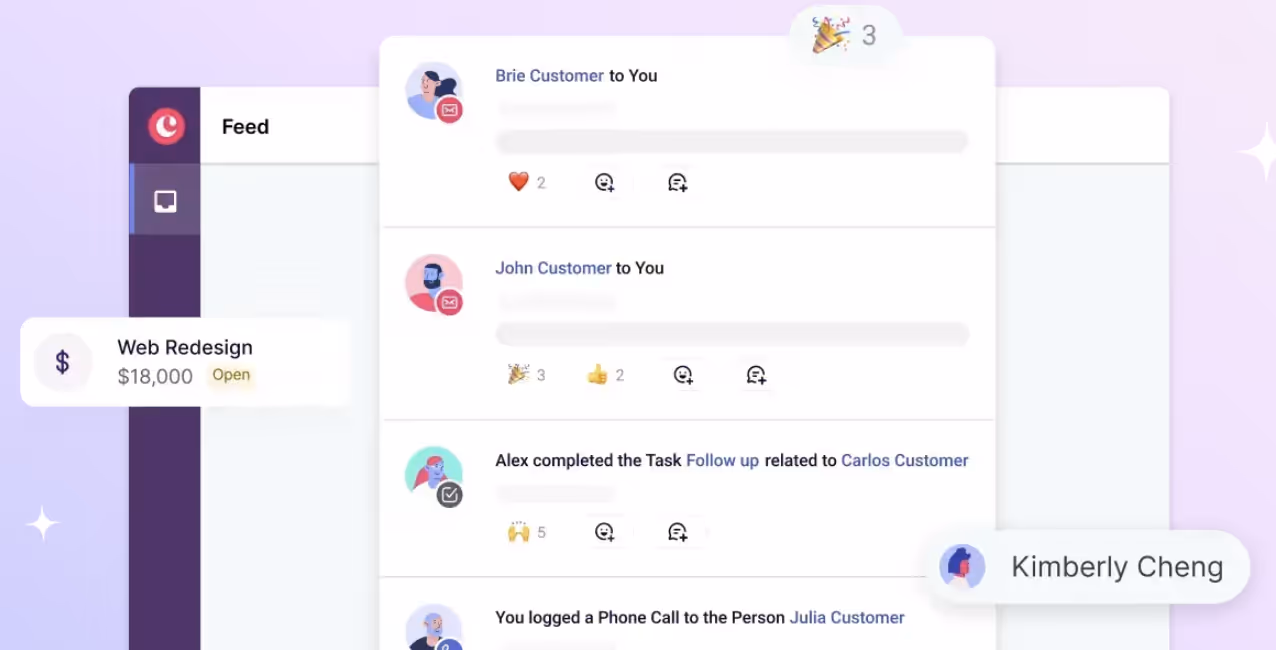Open the inbox icon in the sidebar
Screen dimensions: 1276x650
click(x=165, y=201)
